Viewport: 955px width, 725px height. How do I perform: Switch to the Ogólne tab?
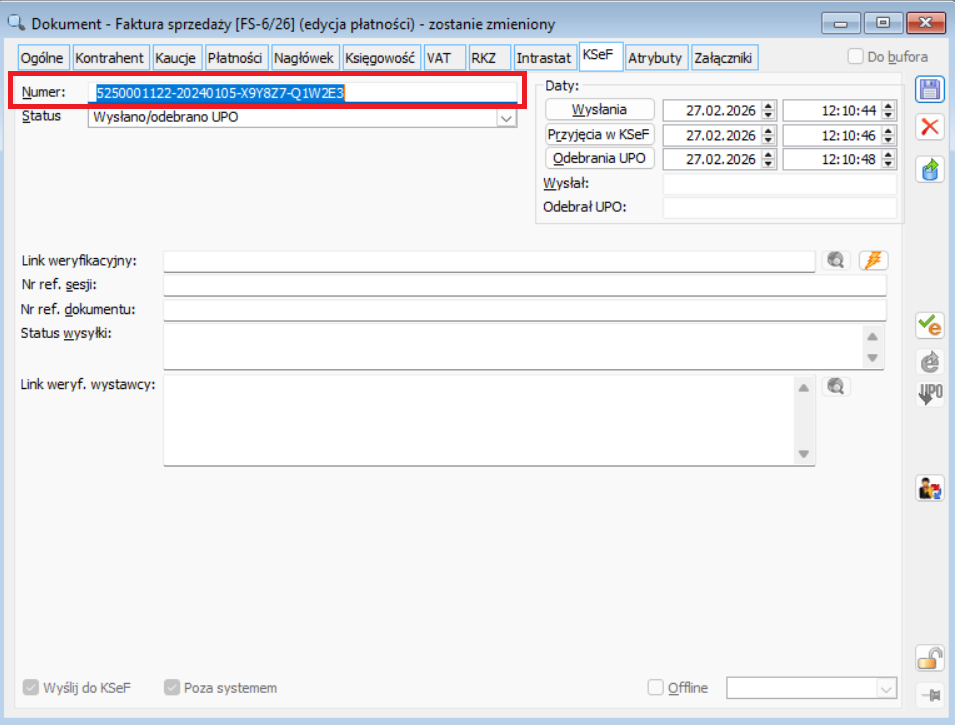pos(43,58)
